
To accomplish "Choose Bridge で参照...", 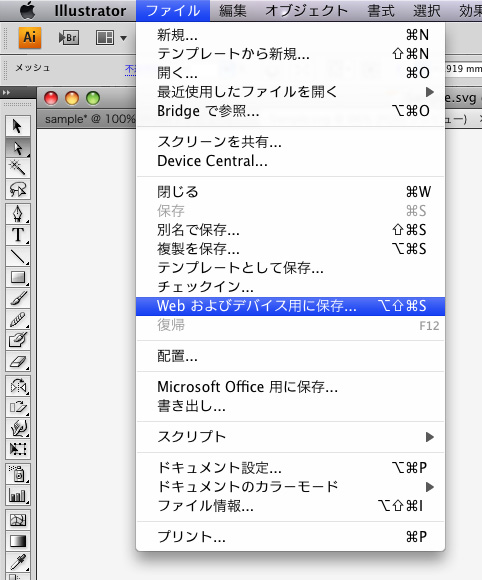I will click(x=290, y=111).
